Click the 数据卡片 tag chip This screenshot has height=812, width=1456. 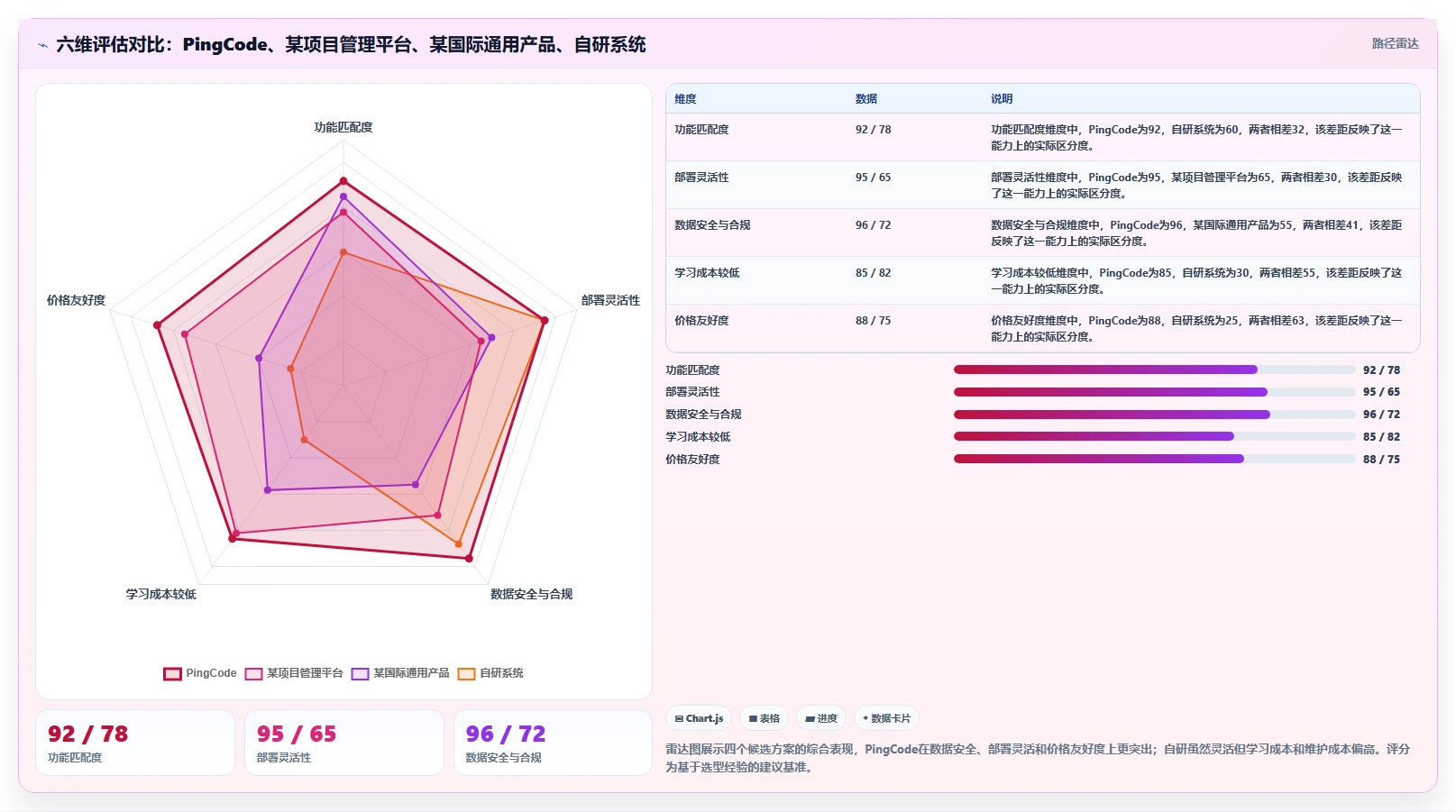(x=886, y=718)
